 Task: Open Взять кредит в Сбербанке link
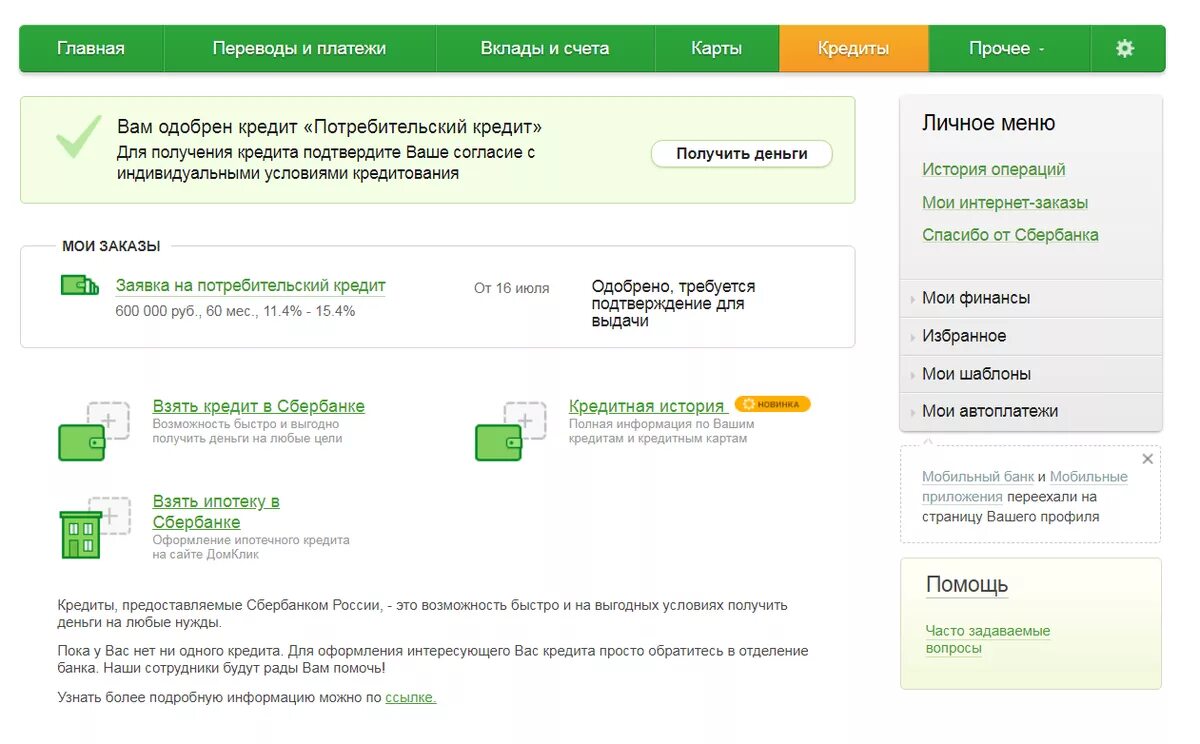pos(258,406)
